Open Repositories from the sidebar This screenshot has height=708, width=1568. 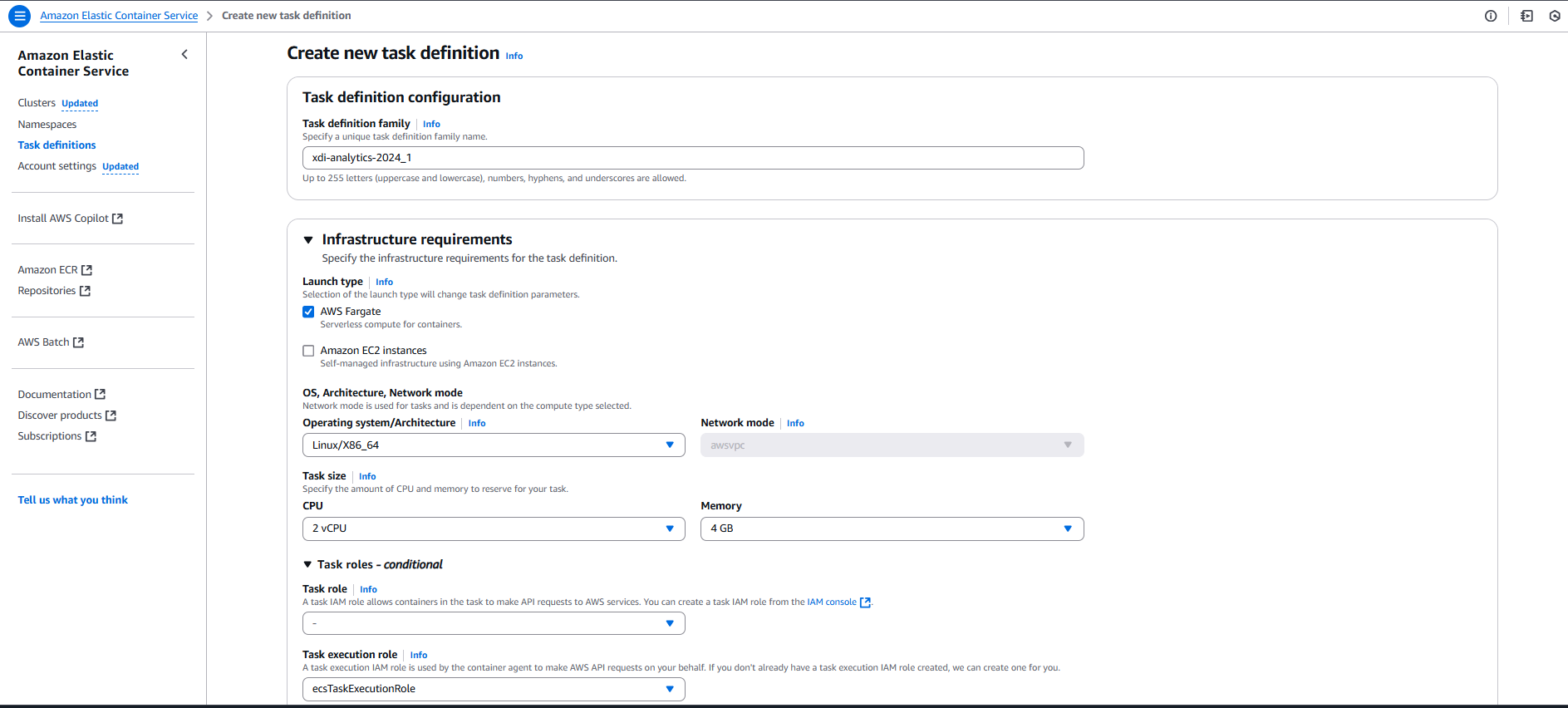[47, 291]
